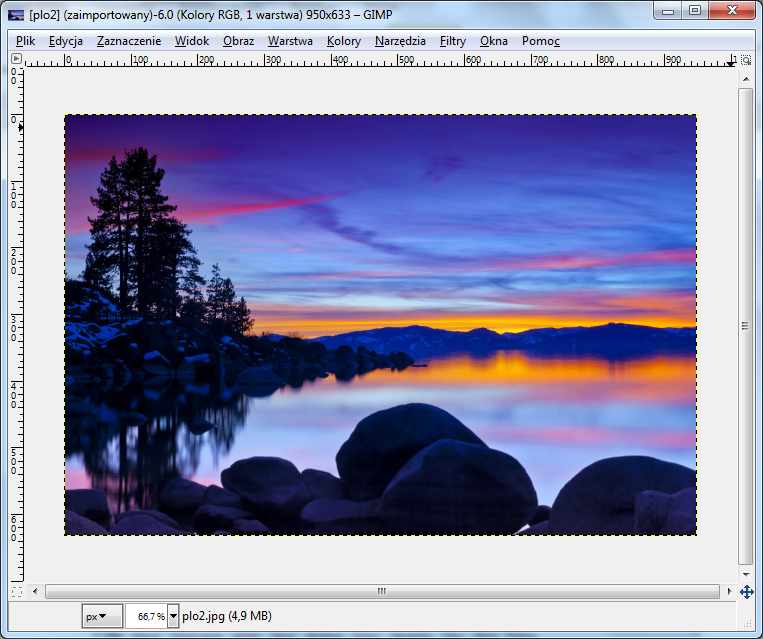Click the horizontal scrollbar left arrow

tap(35, 591)
